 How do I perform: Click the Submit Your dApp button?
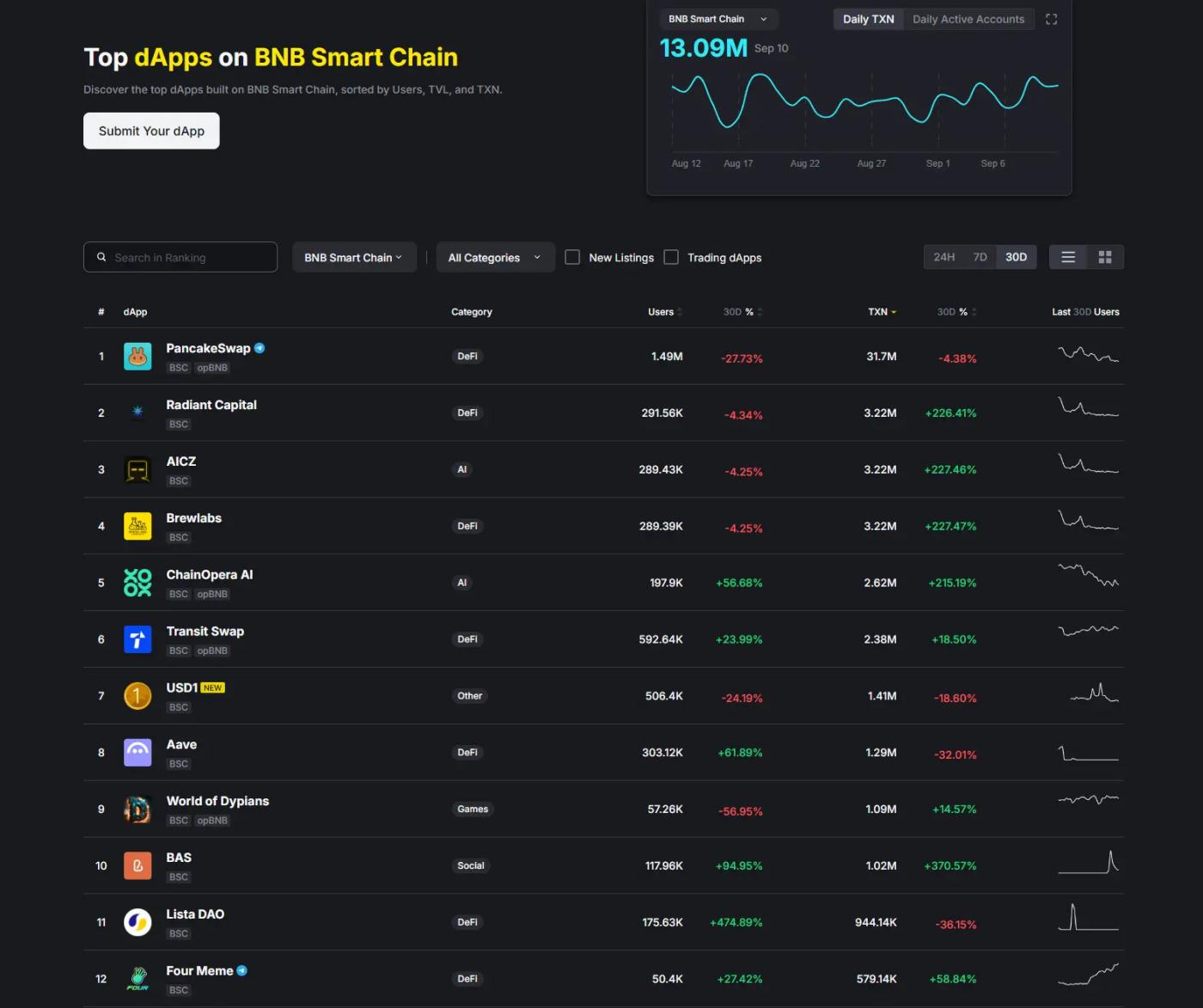(151, 131)
